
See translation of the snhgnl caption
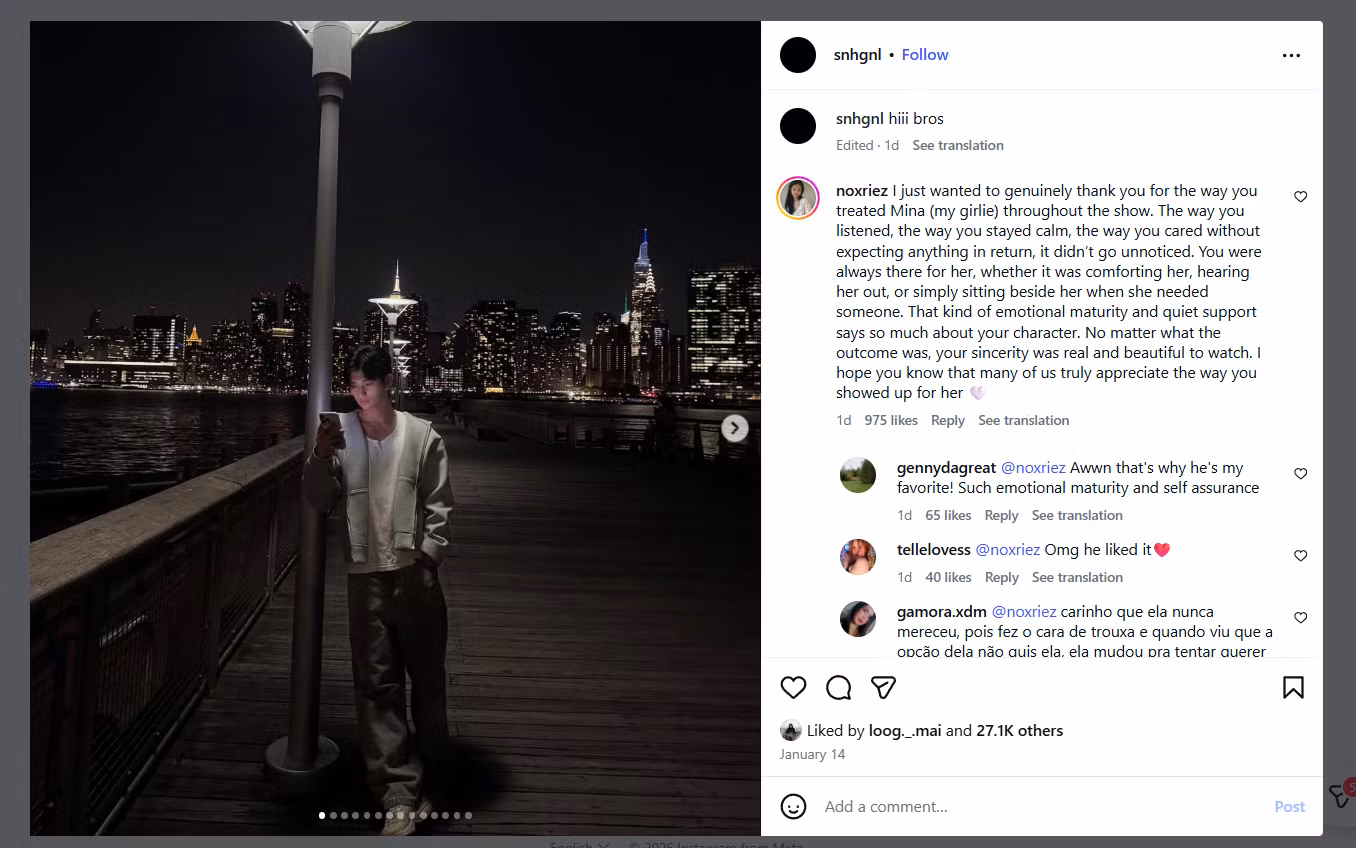[x=957, y=145]
